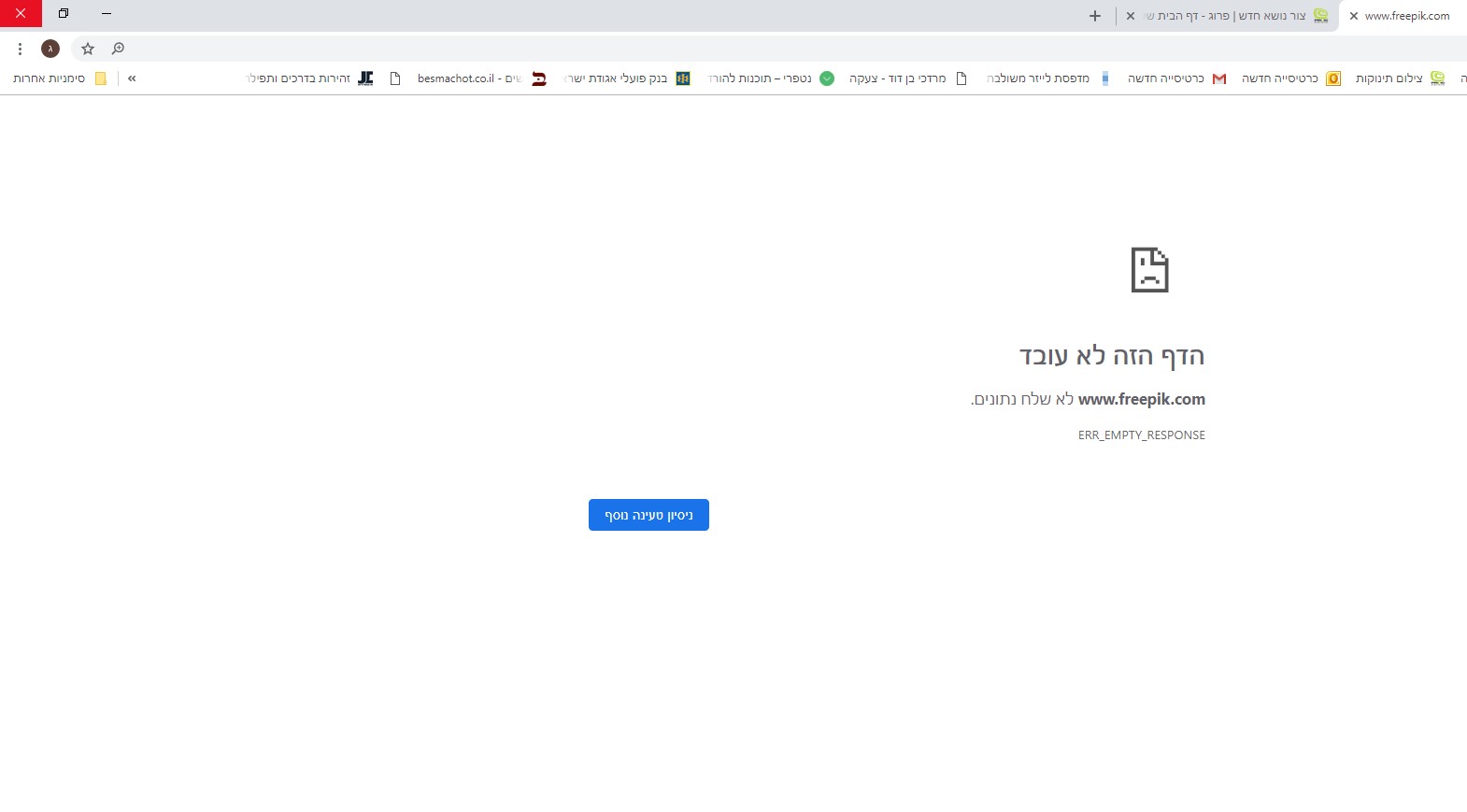Bookmark this page with the star icon
This screenshot has height=812, width=1467.
[x=88, y=49]
